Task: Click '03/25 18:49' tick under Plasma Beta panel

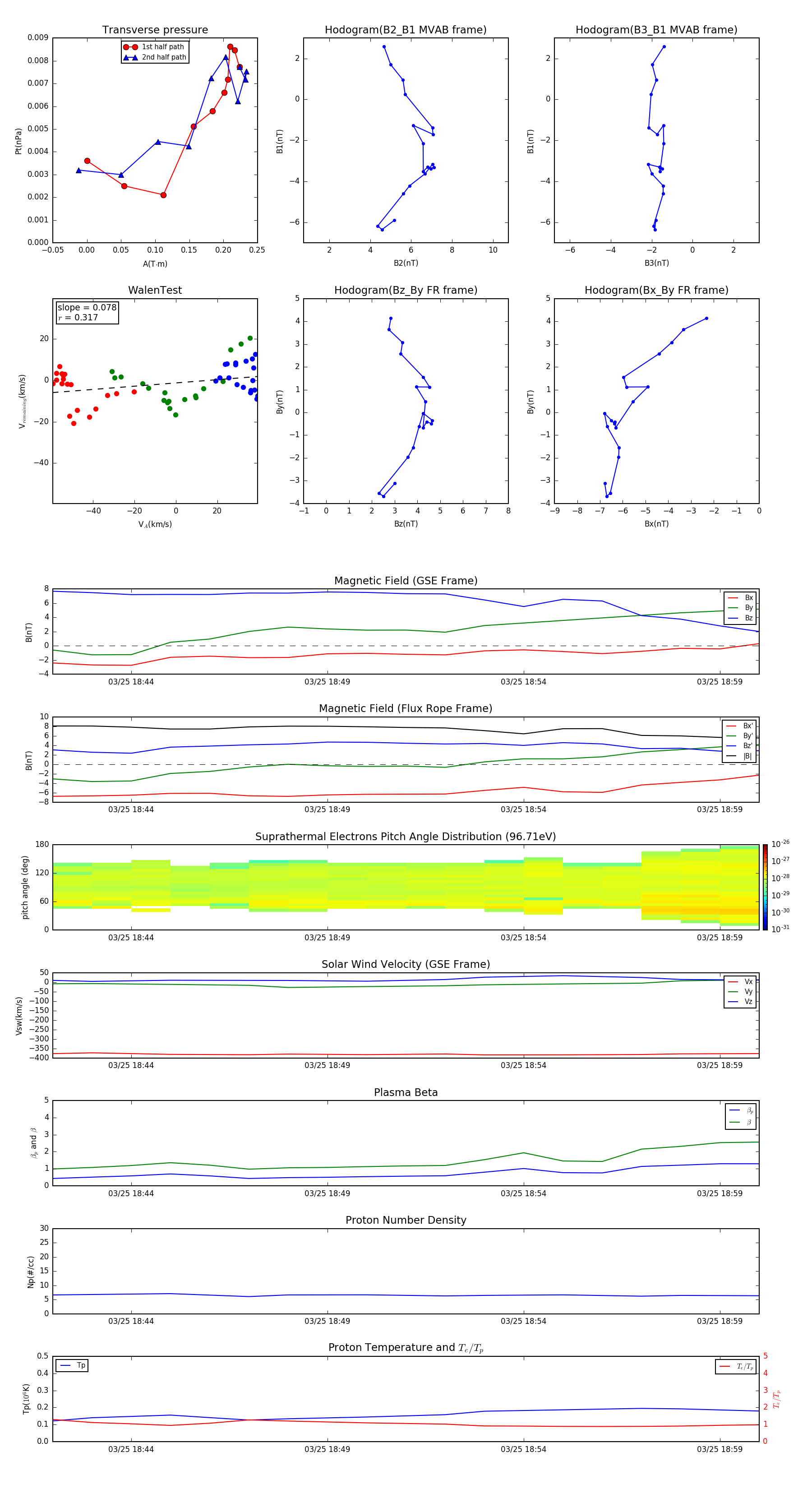Action: click(x=327, y=1193)
